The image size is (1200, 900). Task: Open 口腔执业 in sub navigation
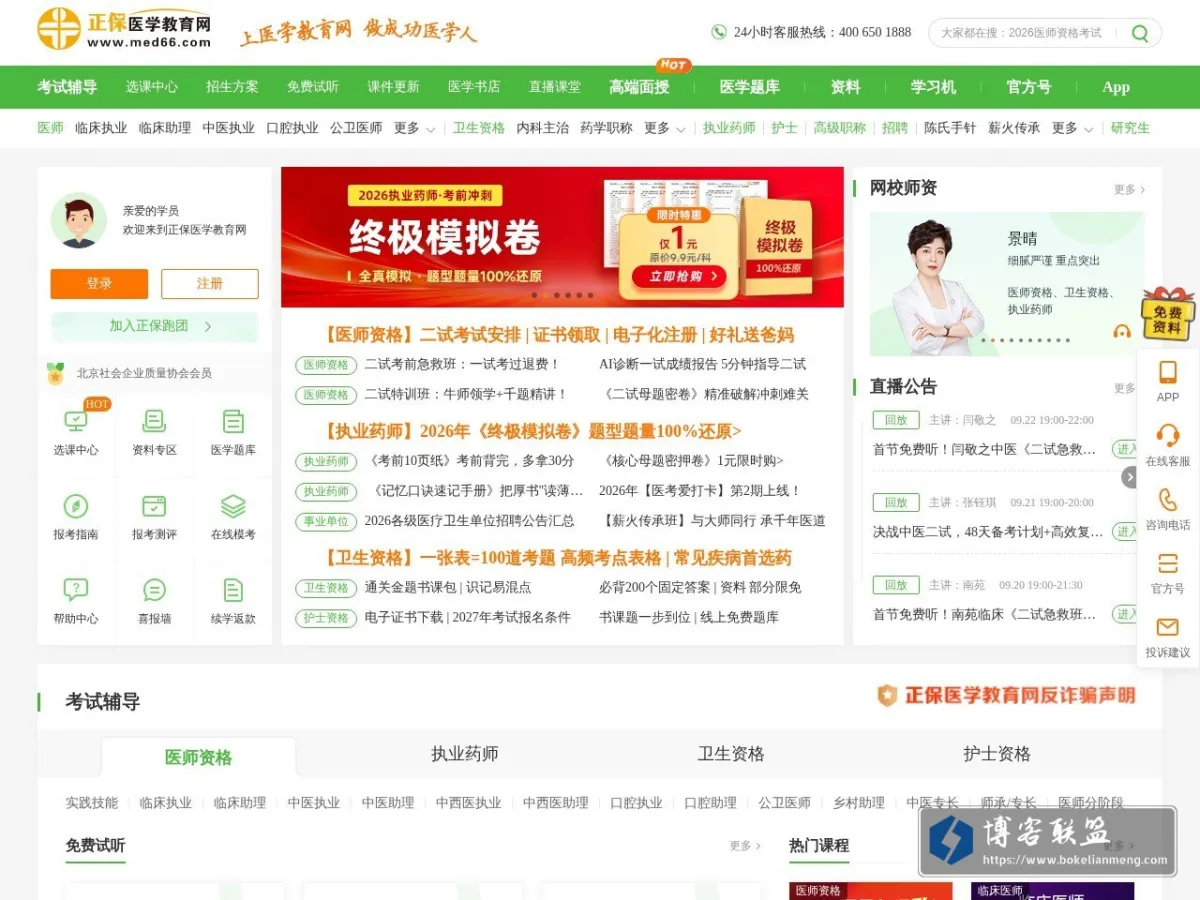coord(293,128)
